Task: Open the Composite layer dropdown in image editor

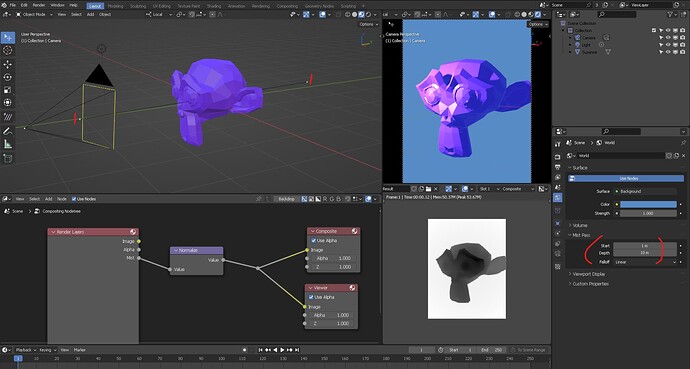Action: pos(518,189)
